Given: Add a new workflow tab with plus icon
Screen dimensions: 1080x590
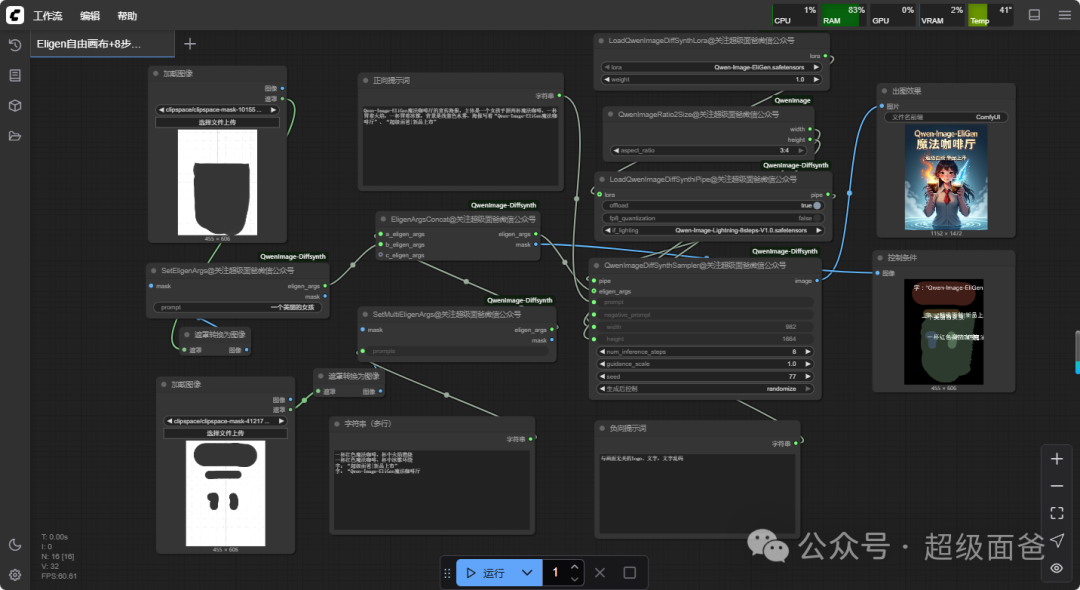Looking at the screenshot, I should click(190, 44).
